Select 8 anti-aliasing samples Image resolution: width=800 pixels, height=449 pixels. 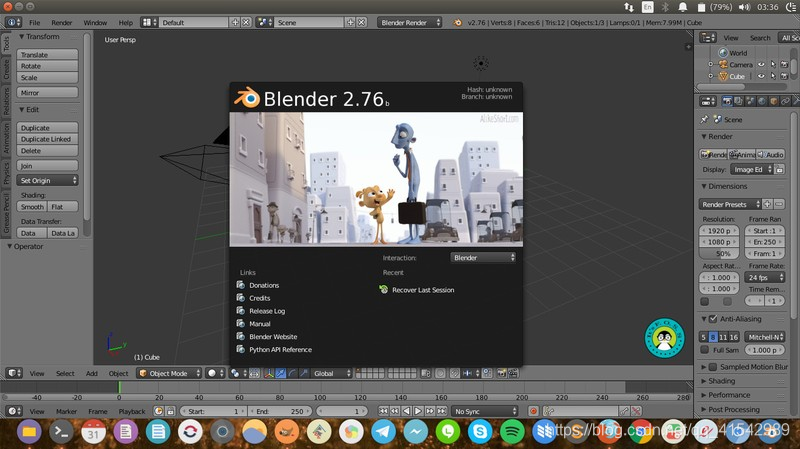pos(713,337)
